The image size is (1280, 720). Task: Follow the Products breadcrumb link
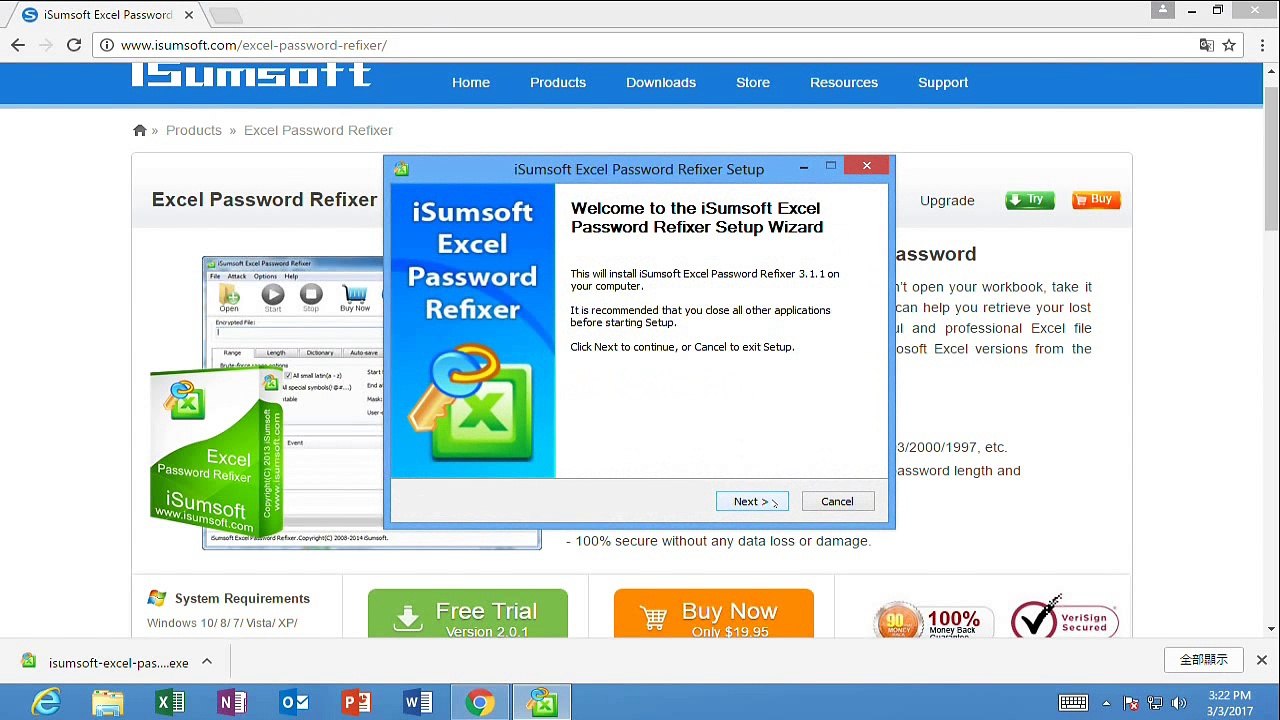(194, 130)
